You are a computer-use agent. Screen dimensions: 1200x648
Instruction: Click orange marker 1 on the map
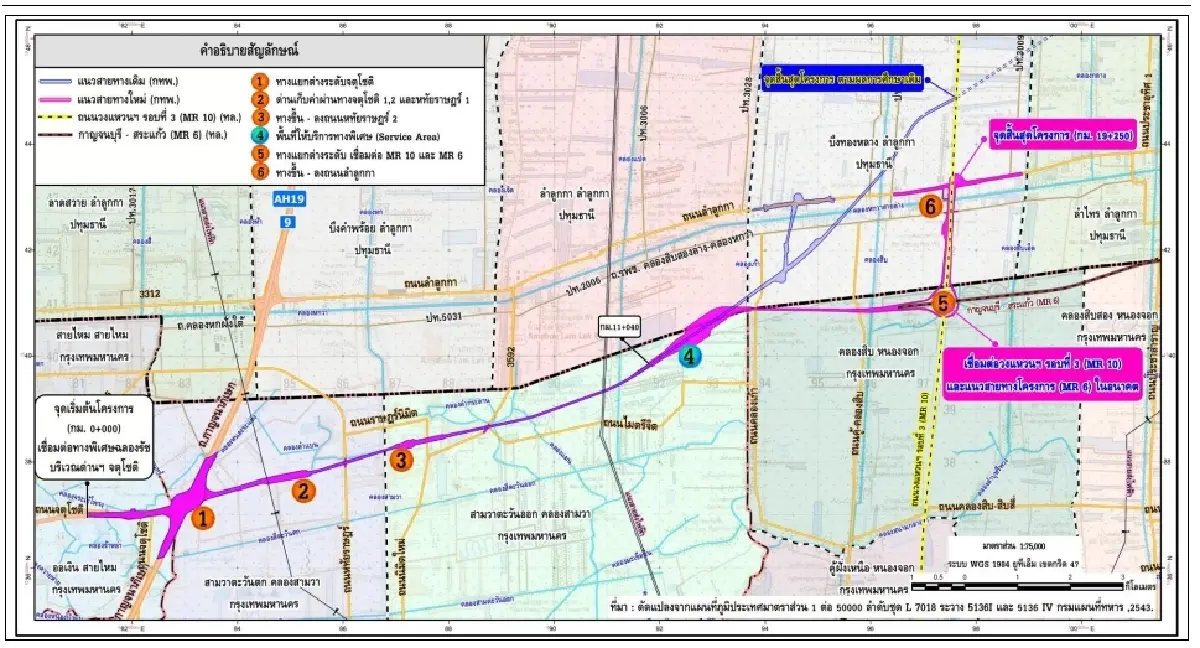tap(203, 519)
